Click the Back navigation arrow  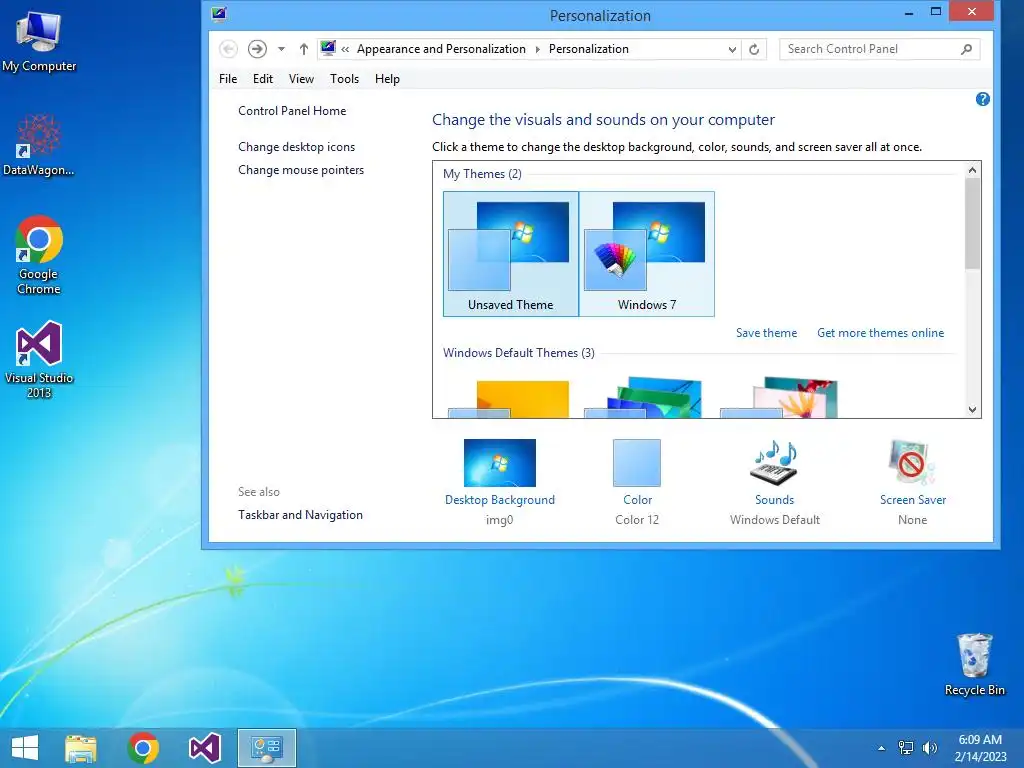point(228,49)
